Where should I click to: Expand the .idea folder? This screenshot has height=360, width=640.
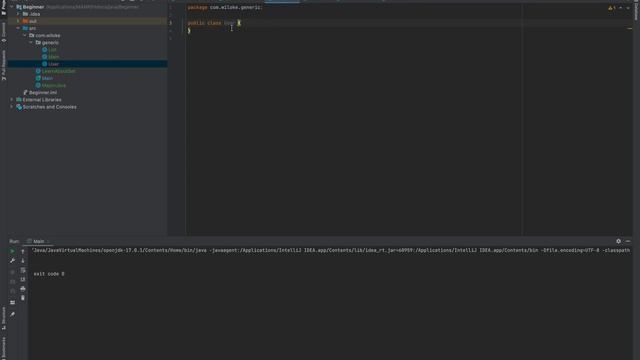tap(18, 14)
